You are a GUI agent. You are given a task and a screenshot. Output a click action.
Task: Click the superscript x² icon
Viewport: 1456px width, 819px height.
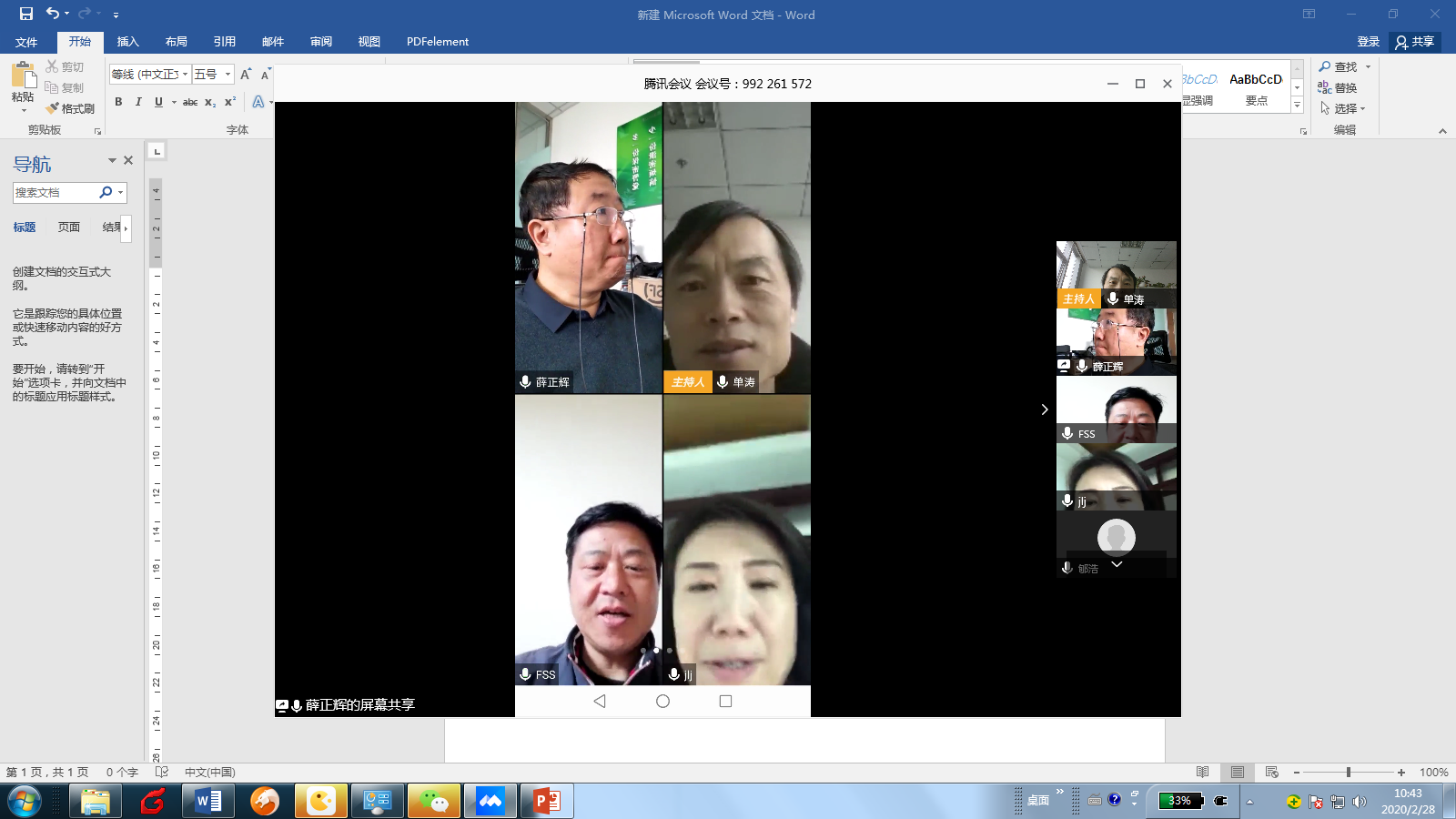point(229,102)
